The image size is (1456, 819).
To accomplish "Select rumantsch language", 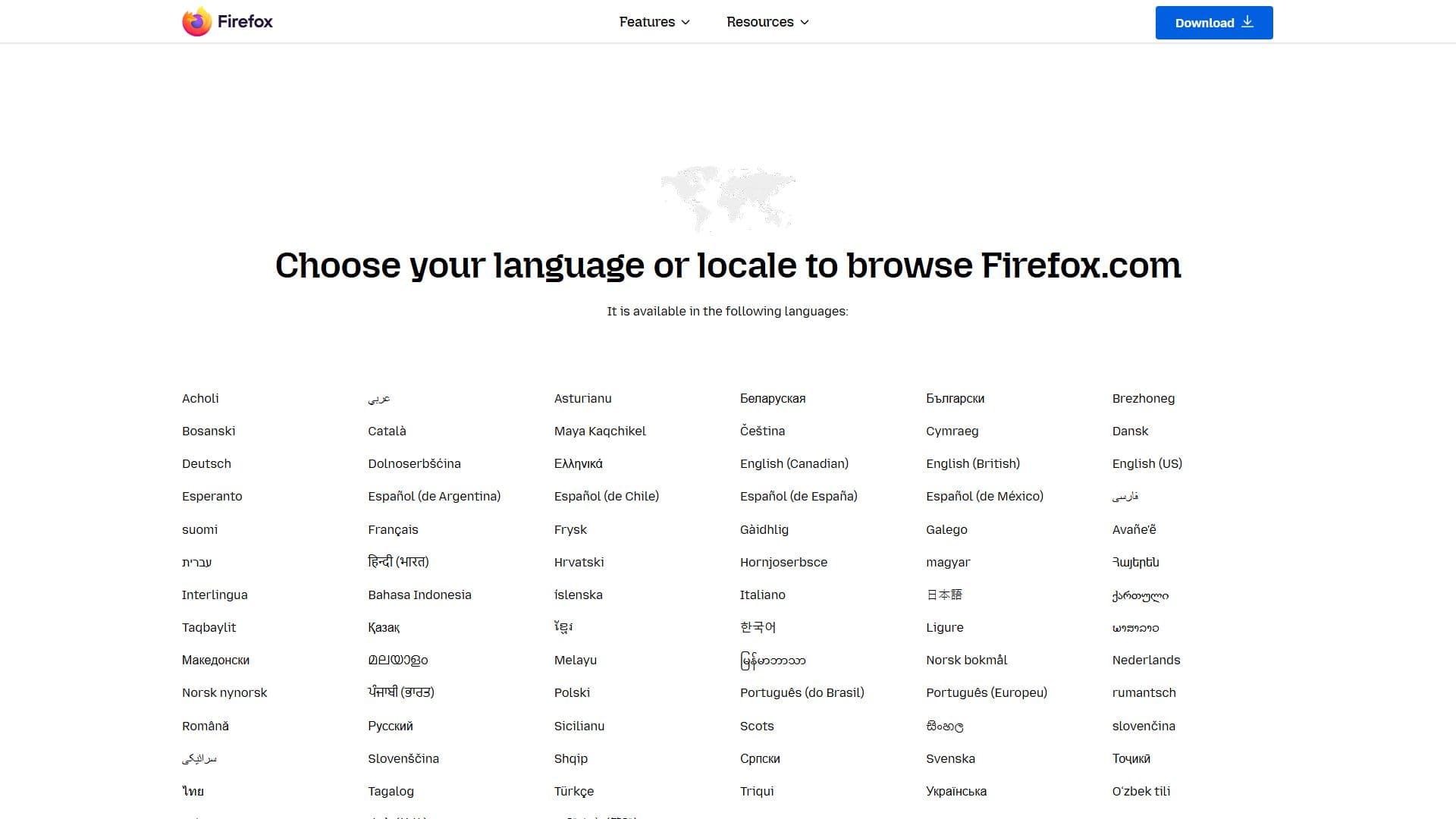I will click(1144, 692).
